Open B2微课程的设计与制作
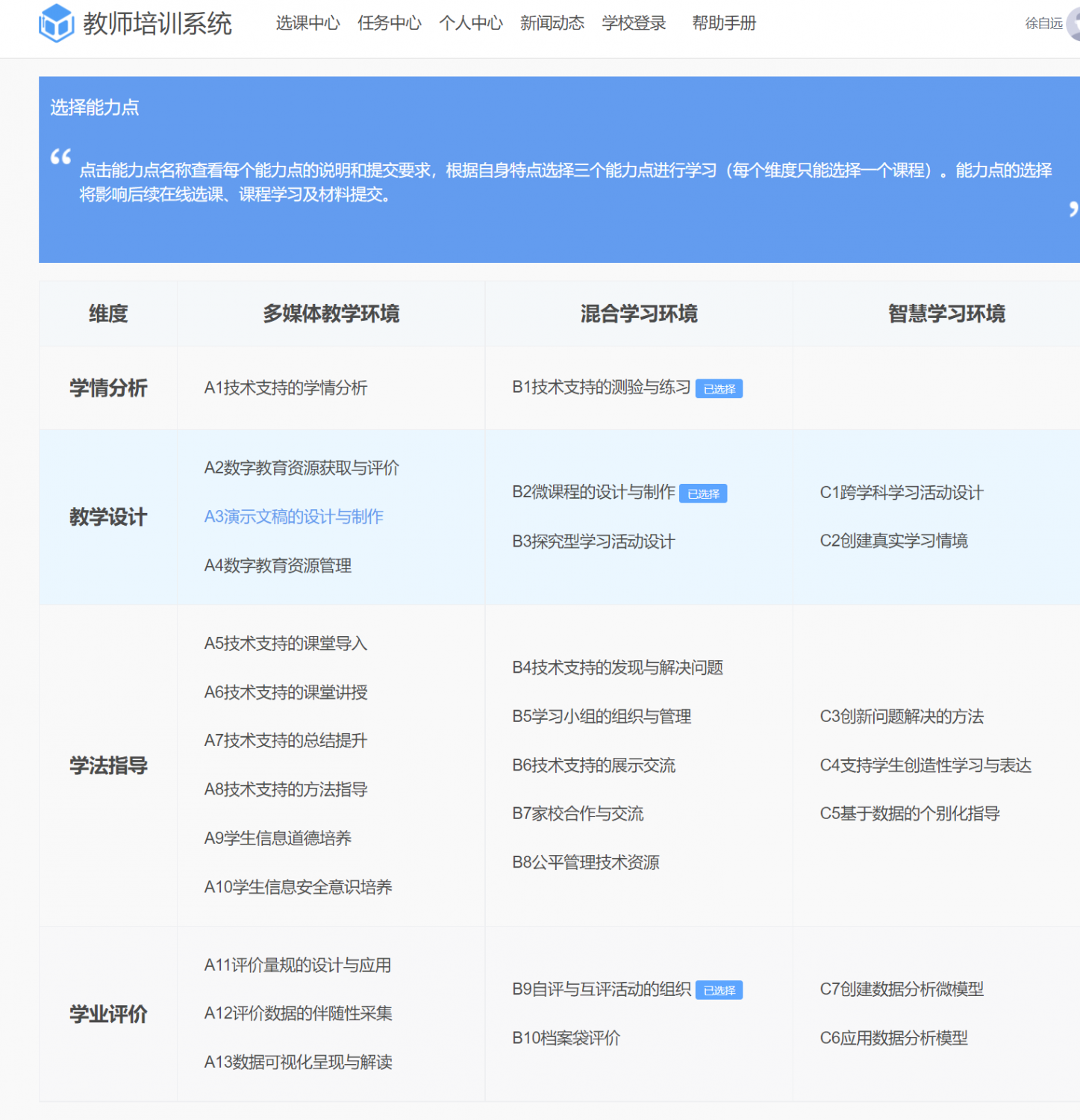The width and height of the screenshot is (1080, 1120). 593,492
